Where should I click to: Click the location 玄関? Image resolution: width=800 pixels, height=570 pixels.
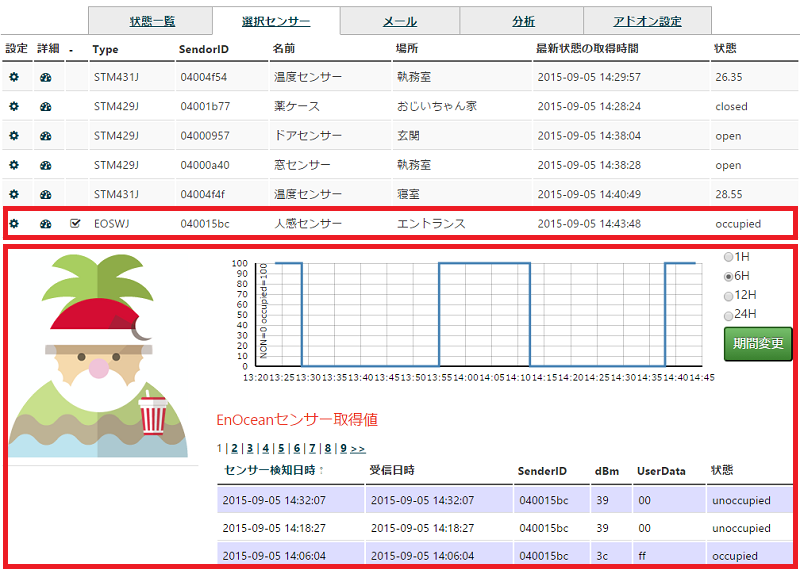tap(408, 136)
